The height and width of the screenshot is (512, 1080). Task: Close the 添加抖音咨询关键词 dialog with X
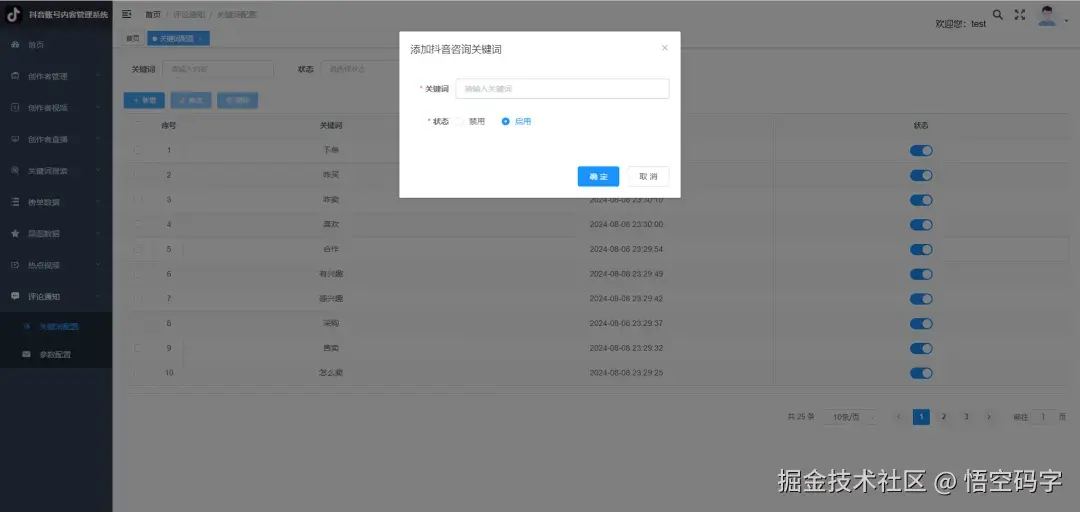(664, 48)
